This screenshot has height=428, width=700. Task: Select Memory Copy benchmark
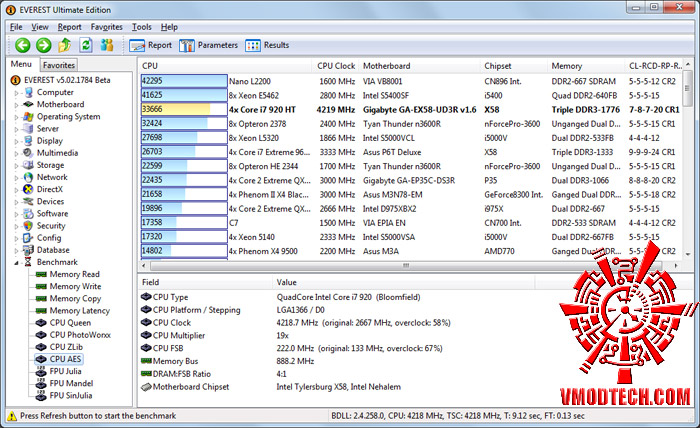click(75, 298)
